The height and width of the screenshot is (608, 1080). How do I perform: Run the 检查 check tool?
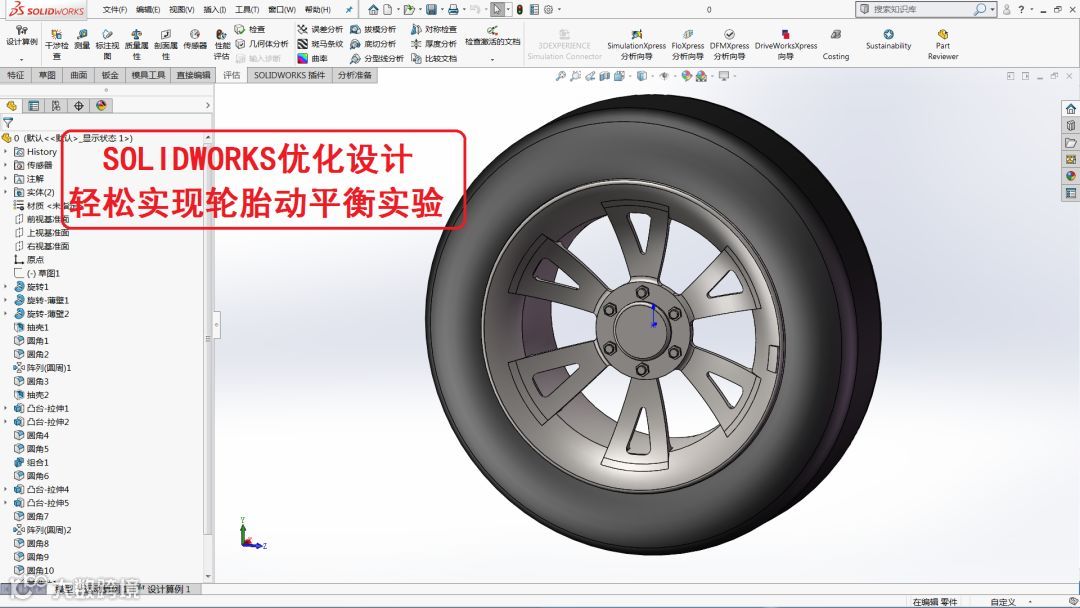pos(249,30)
